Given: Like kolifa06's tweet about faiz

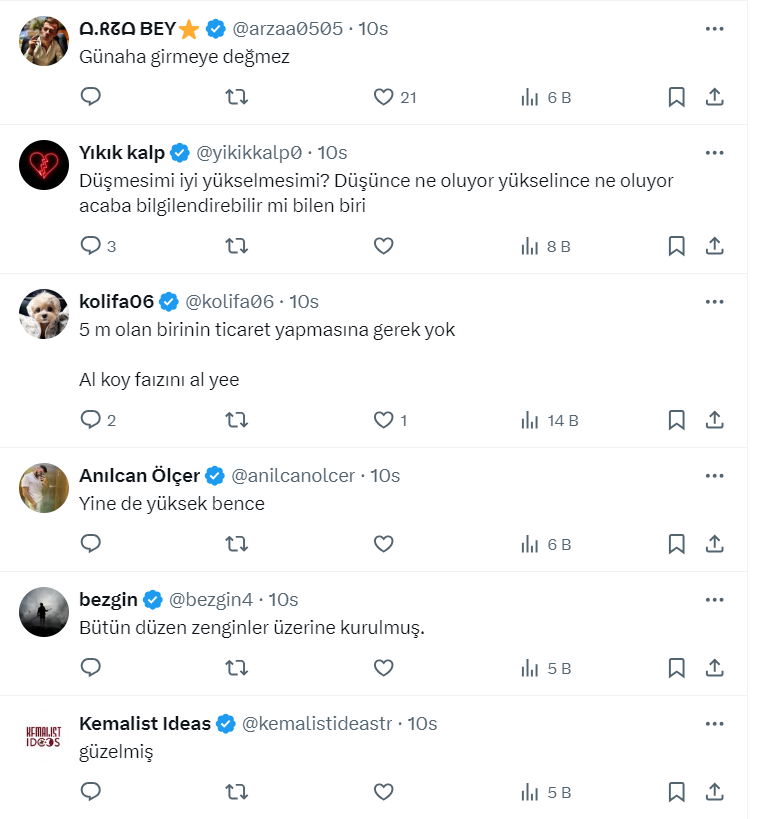Looking at the screenshot, I should (x=384, y=420).
